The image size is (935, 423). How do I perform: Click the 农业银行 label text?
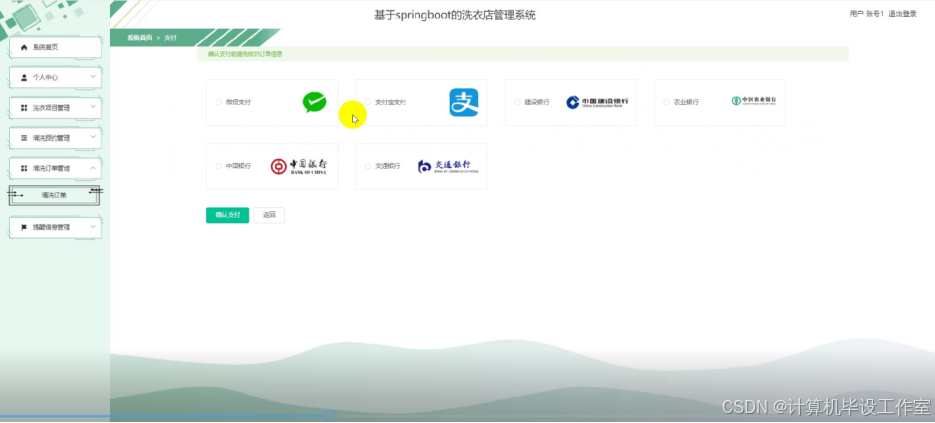pyautogui.click(x=686, y=102)
